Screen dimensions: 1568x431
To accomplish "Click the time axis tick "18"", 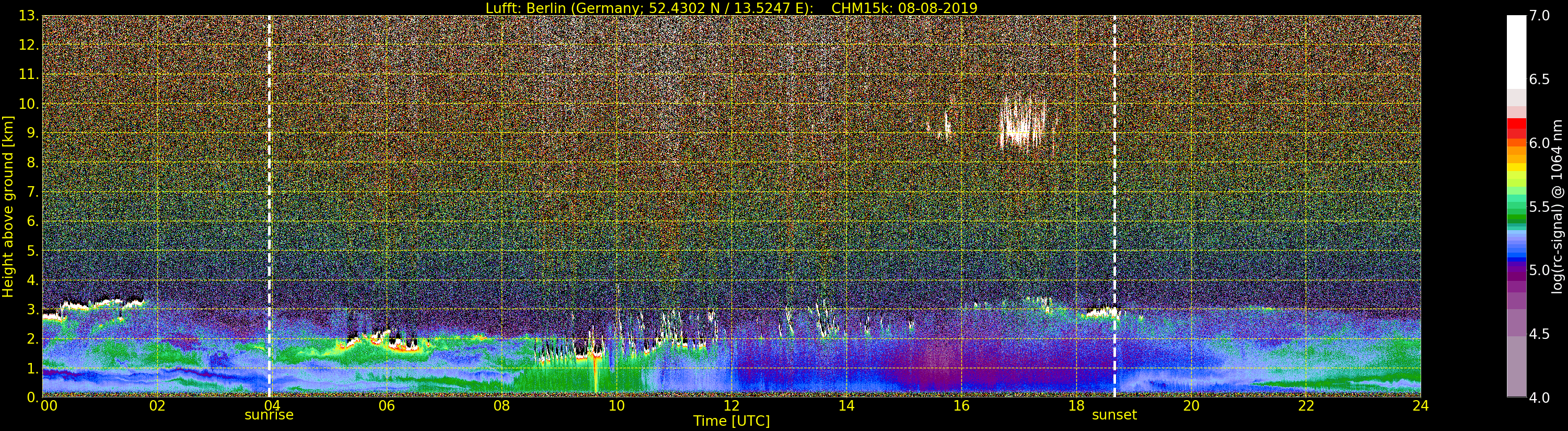I will tap(1076, 405).
